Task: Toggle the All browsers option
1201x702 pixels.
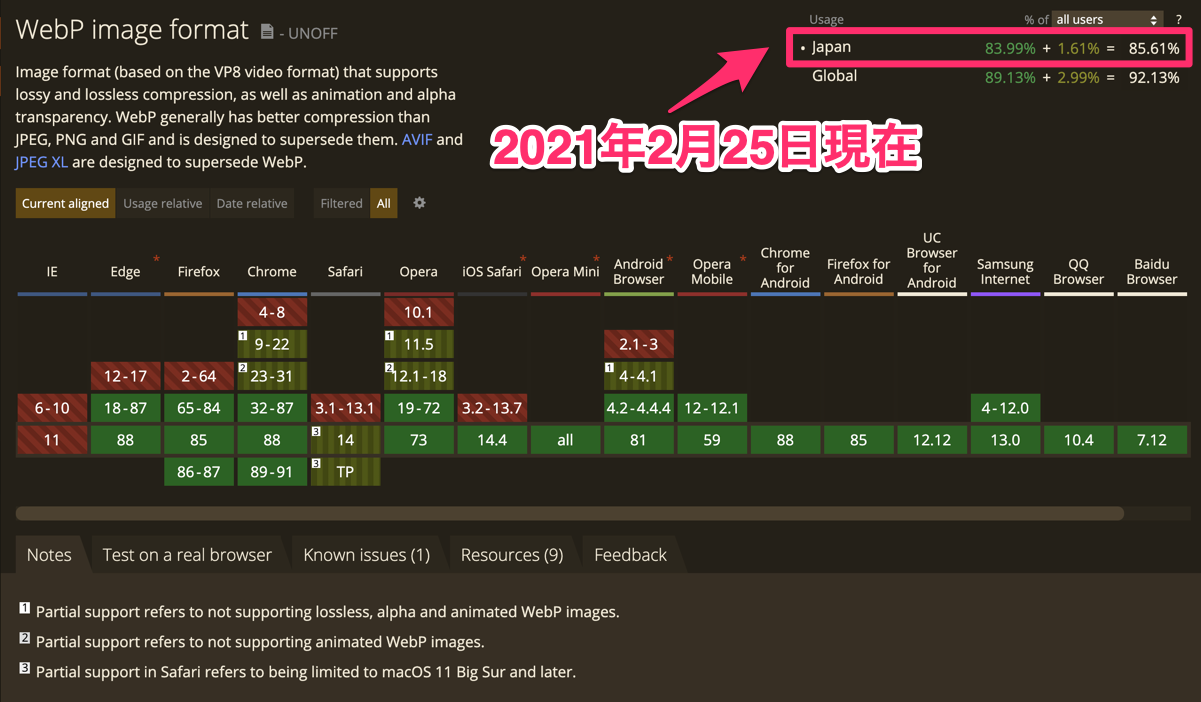Action: (x=384, y=203)
